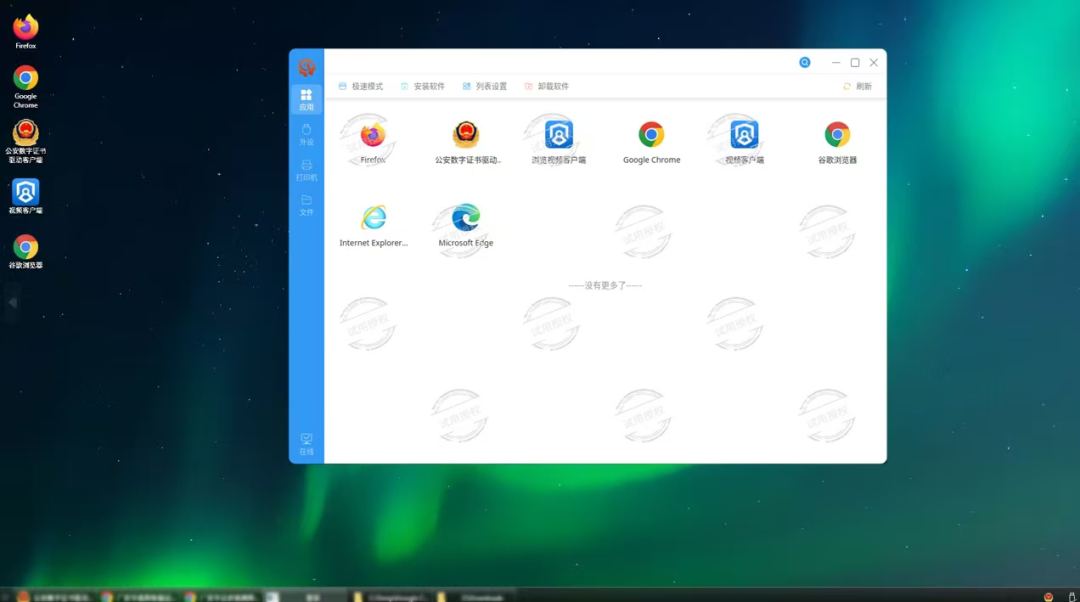This screenshot has height=602, width=1080.
Task: Switch to 外设 sidebar tab
Action: tap(306, 134)
